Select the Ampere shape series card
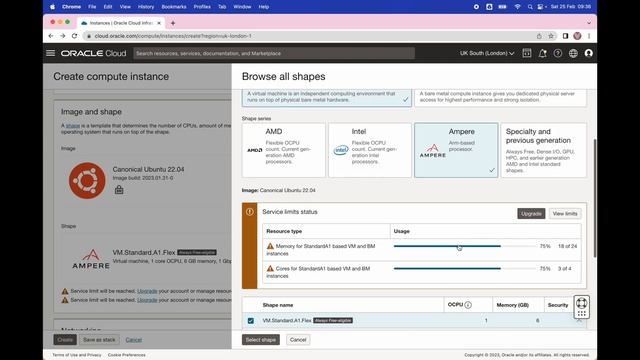Screen dimensions: 640x360 coord(456,150)
